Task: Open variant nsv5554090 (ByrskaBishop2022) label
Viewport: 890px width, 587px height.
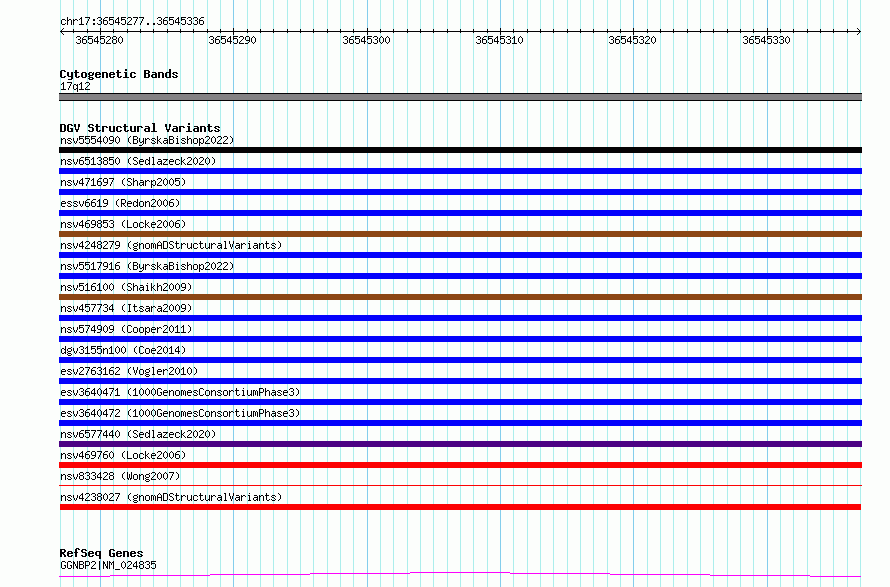Action: tap(147, 140)
